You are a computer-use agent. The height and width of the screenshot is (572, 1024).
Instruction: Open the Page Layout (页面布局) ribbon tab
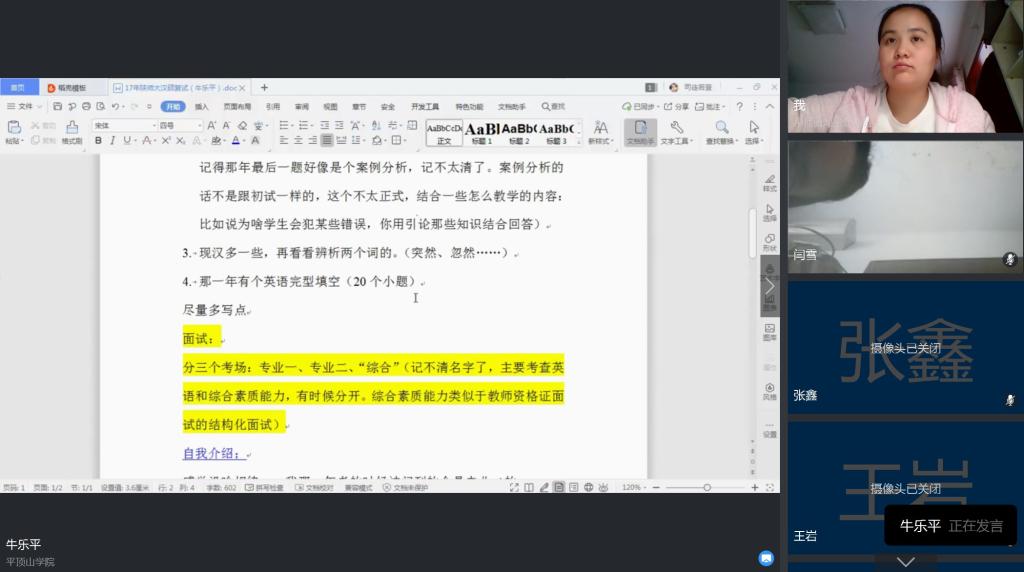pyautogui.click(x=237, y=106)
